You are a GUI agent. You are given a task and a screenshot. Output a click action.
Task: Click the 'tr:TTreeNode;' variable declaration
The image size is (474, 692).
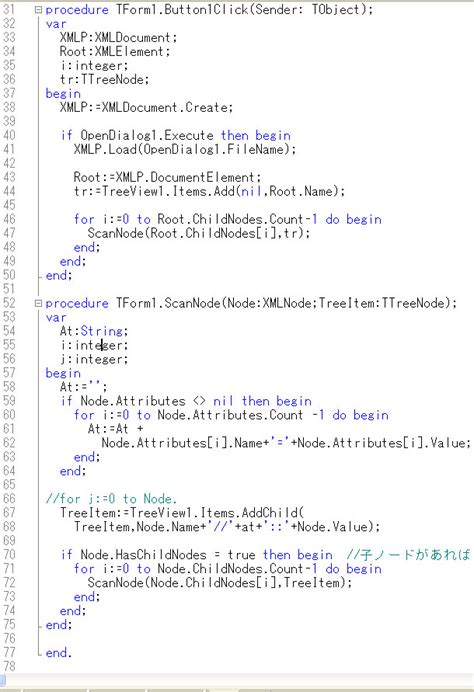(105, 79)
